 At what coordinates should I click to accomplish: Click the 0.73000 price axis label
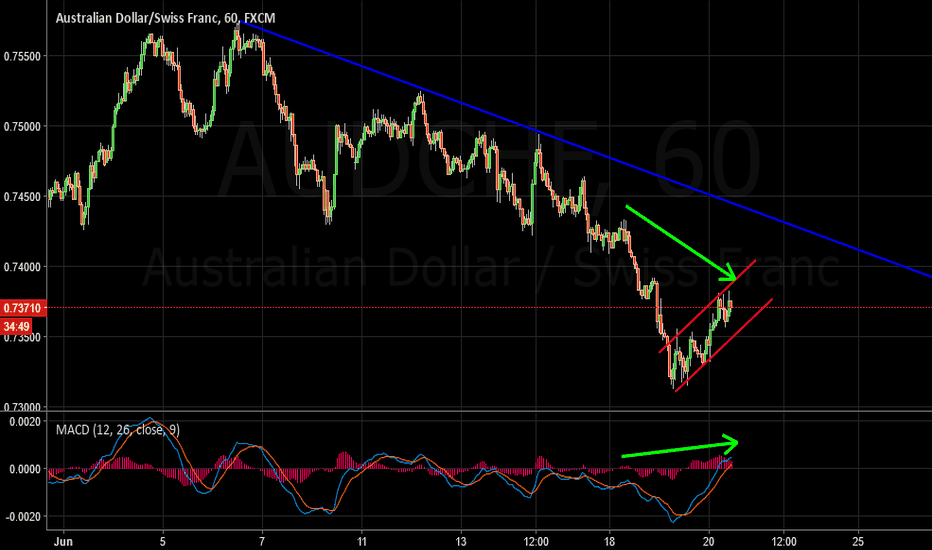(22, 407)
